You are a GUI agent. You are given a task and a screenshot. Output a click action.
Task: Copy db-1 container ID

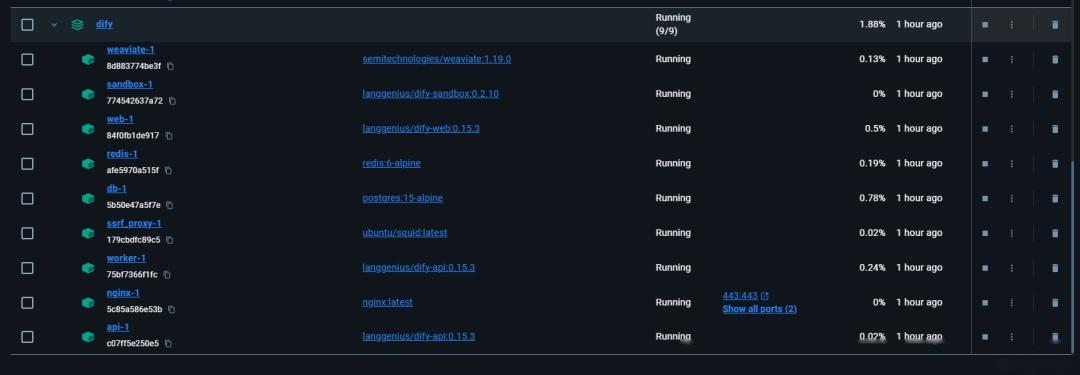tap(169, 205)
